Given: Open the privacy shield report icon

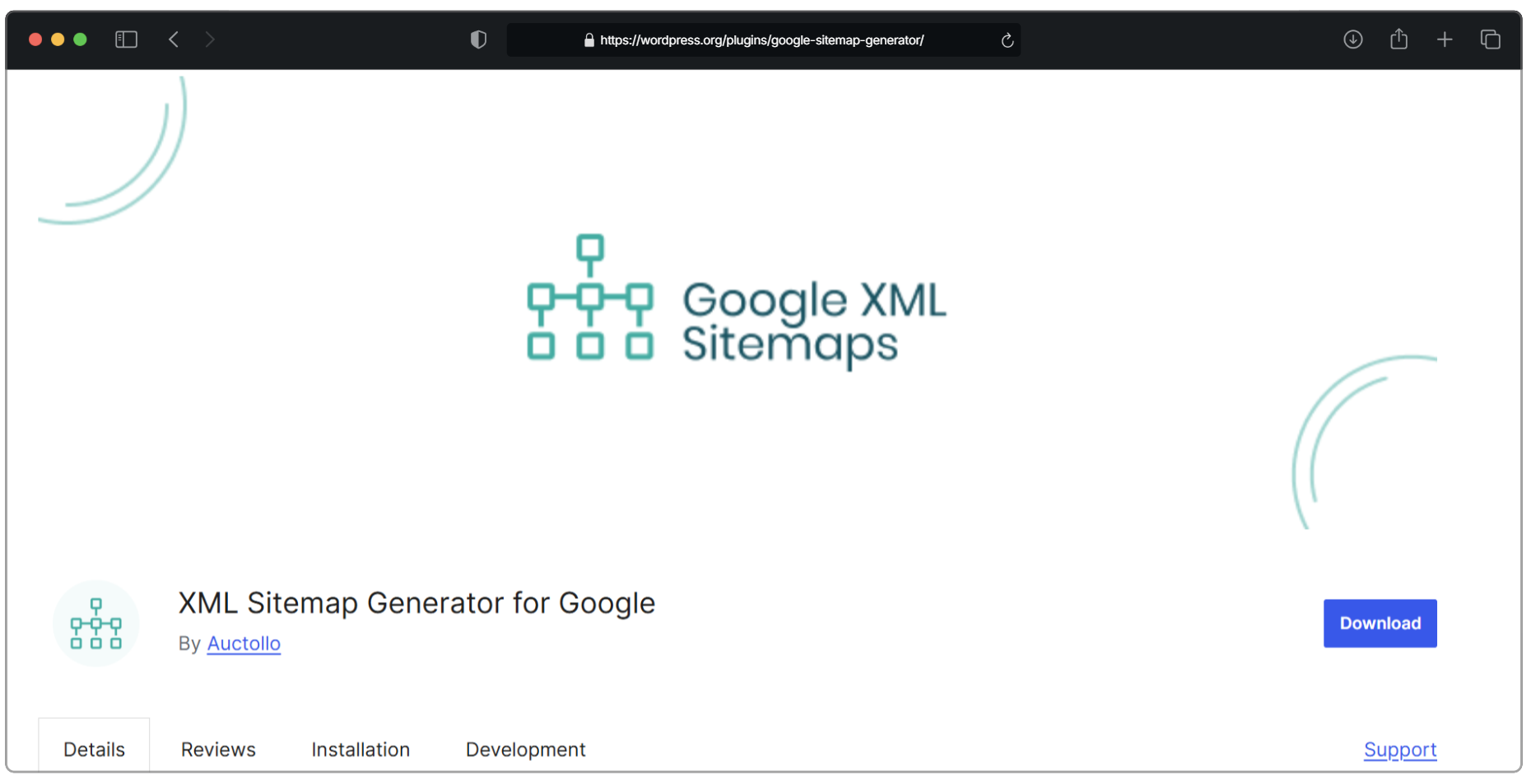Looking at the screenshot, I should tap(478, 39).
